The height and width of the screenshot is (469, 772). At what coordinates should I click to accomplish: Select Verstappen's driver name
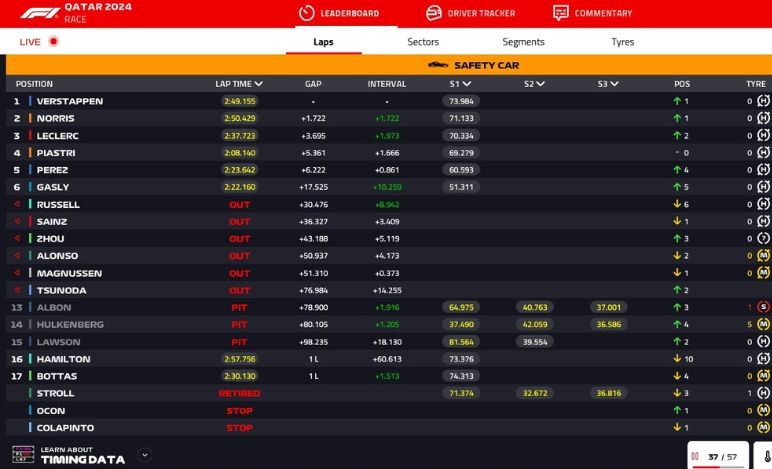pos(70,101)
